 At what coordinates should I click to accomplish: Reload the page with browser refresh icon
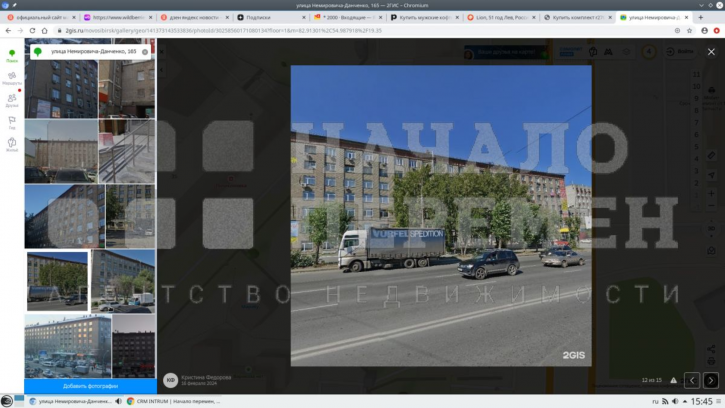(32, 31)
